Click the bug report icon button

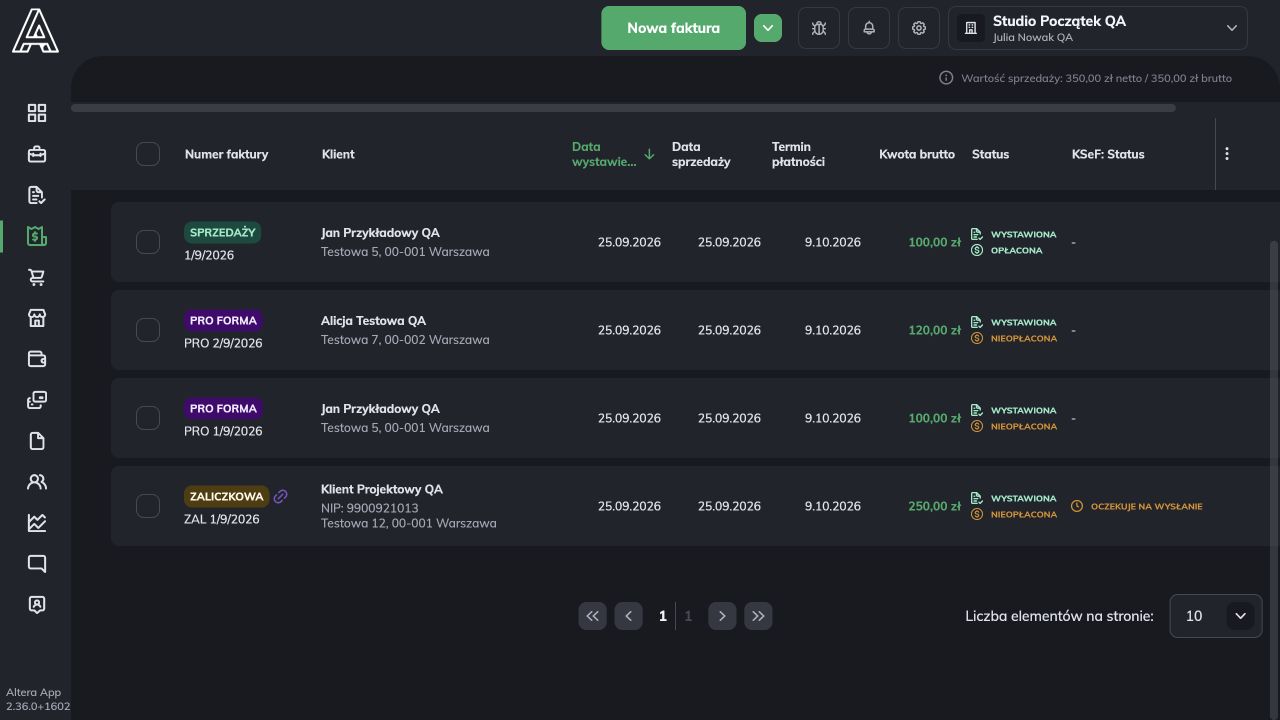click(819, 28)
